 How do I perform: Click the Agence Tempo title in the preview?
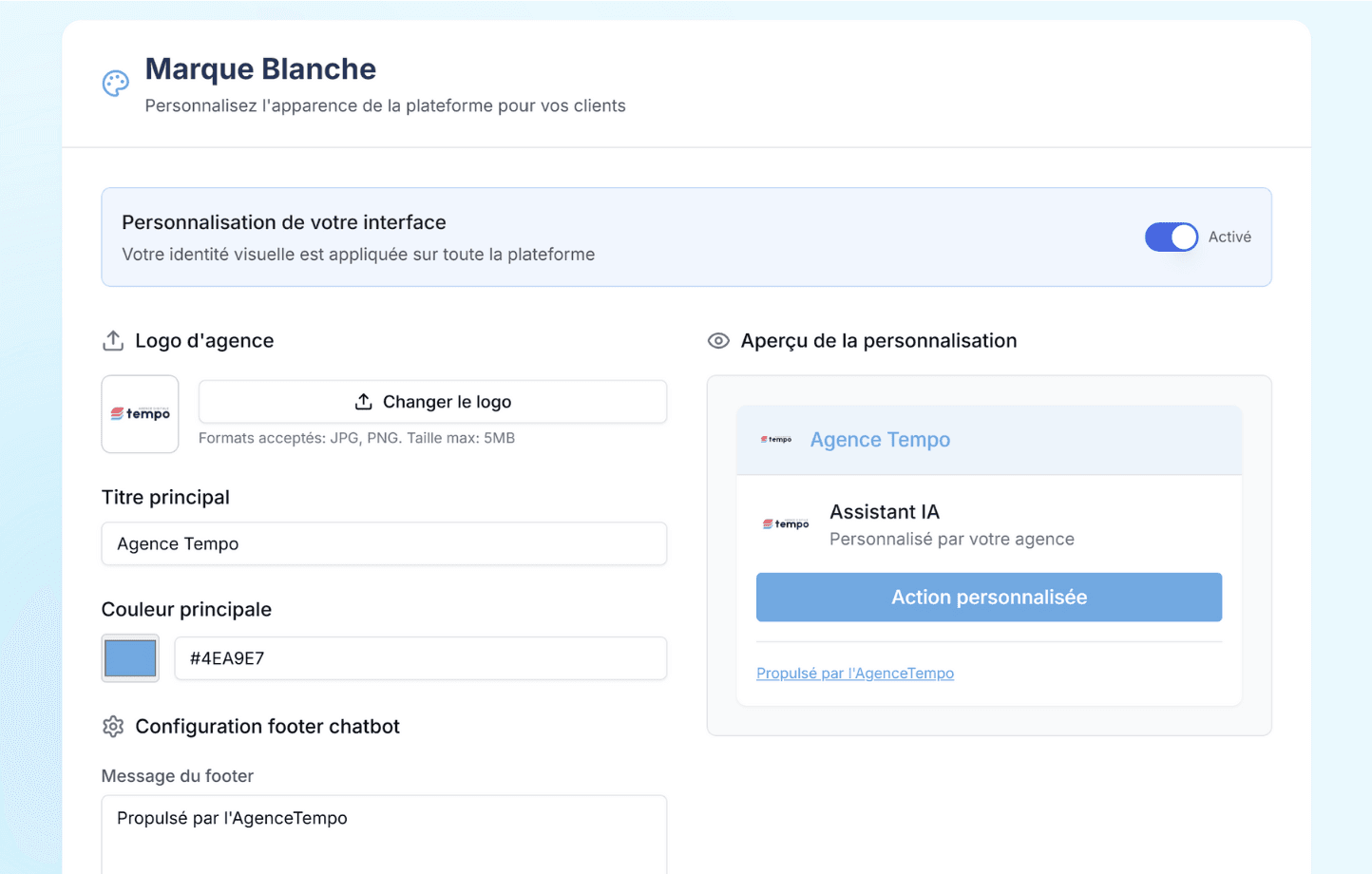(x=879, y=439)
